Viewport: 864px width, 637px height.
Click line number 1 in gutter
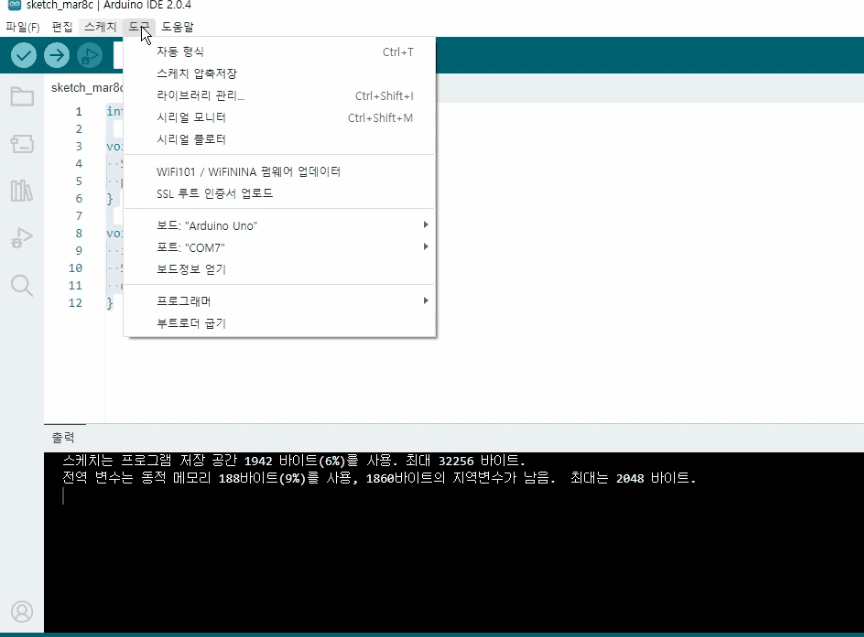tap(79, 112)
